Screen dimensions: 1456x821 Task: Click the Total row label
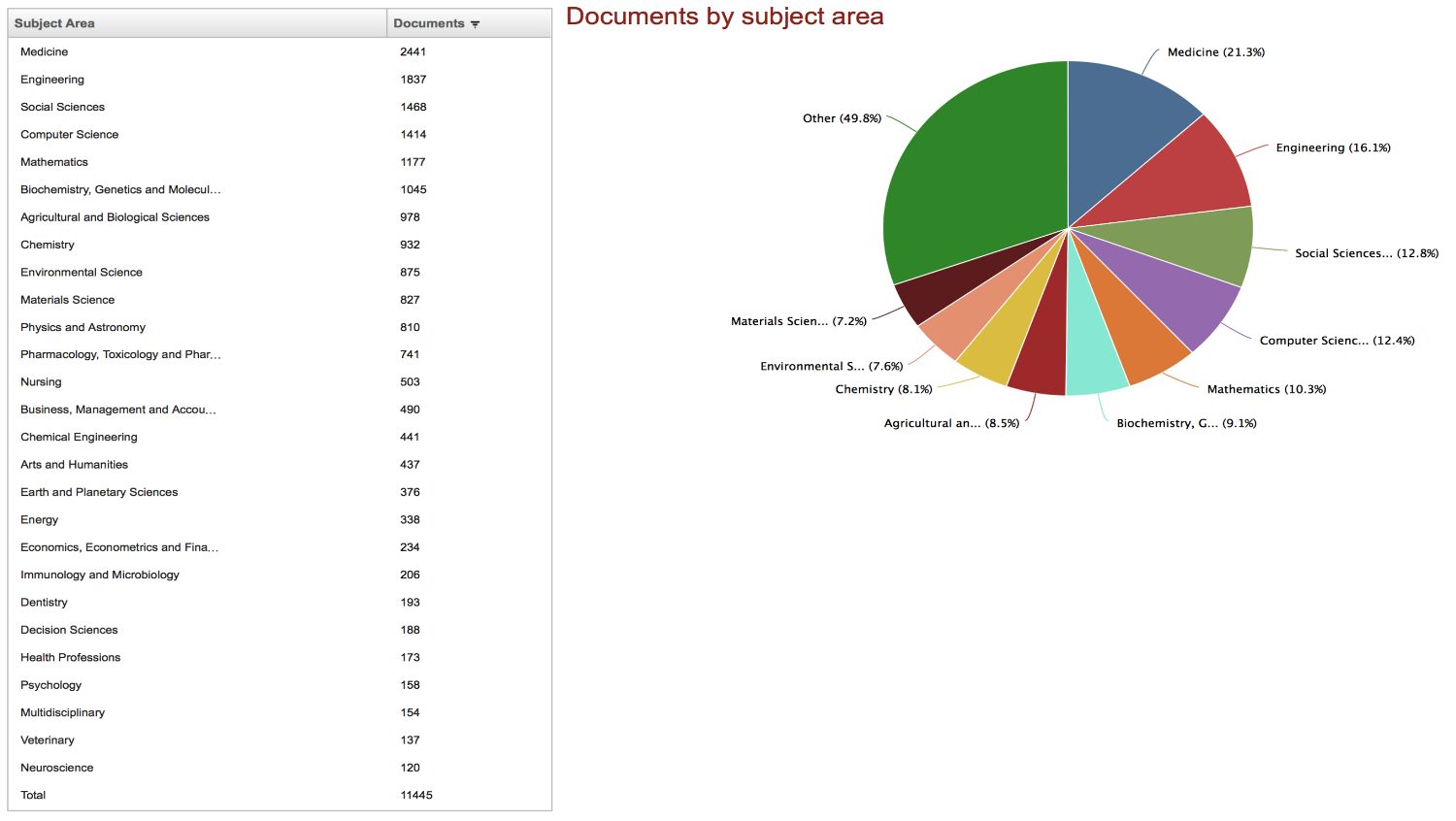click(x=33, y=796)
